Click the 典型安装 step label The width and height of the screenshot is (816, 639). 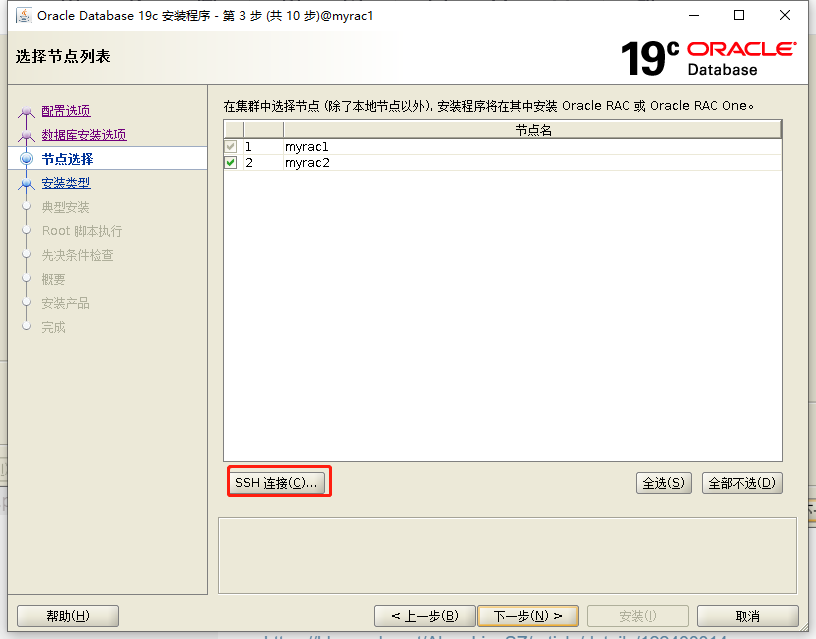66,207
